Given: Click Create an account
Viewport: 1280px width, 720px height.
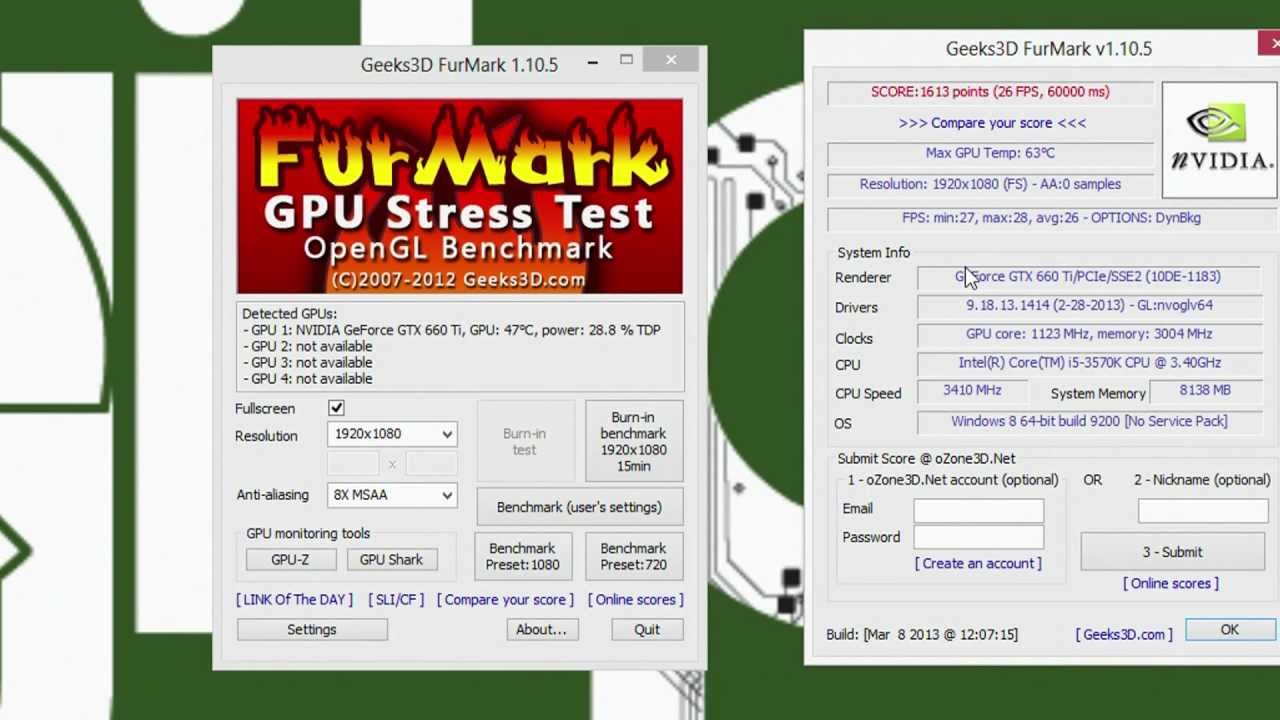Looking at the screenshot, I should coord(977,563).
